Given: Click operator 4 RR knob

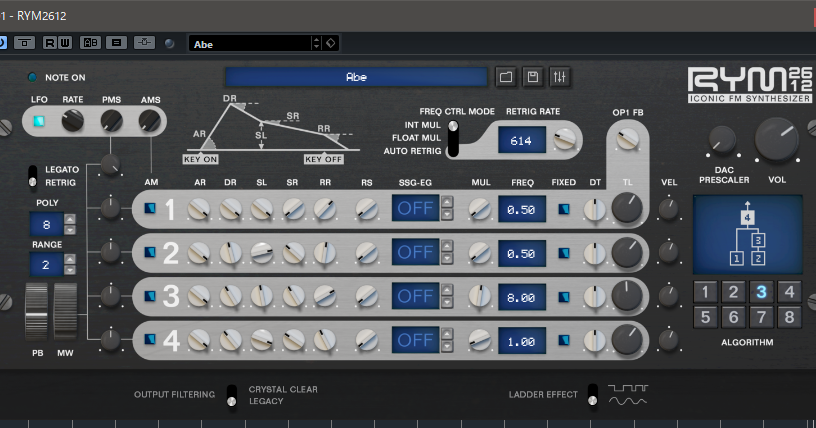Looking at the screenshot, I should (x=325, y=340).
